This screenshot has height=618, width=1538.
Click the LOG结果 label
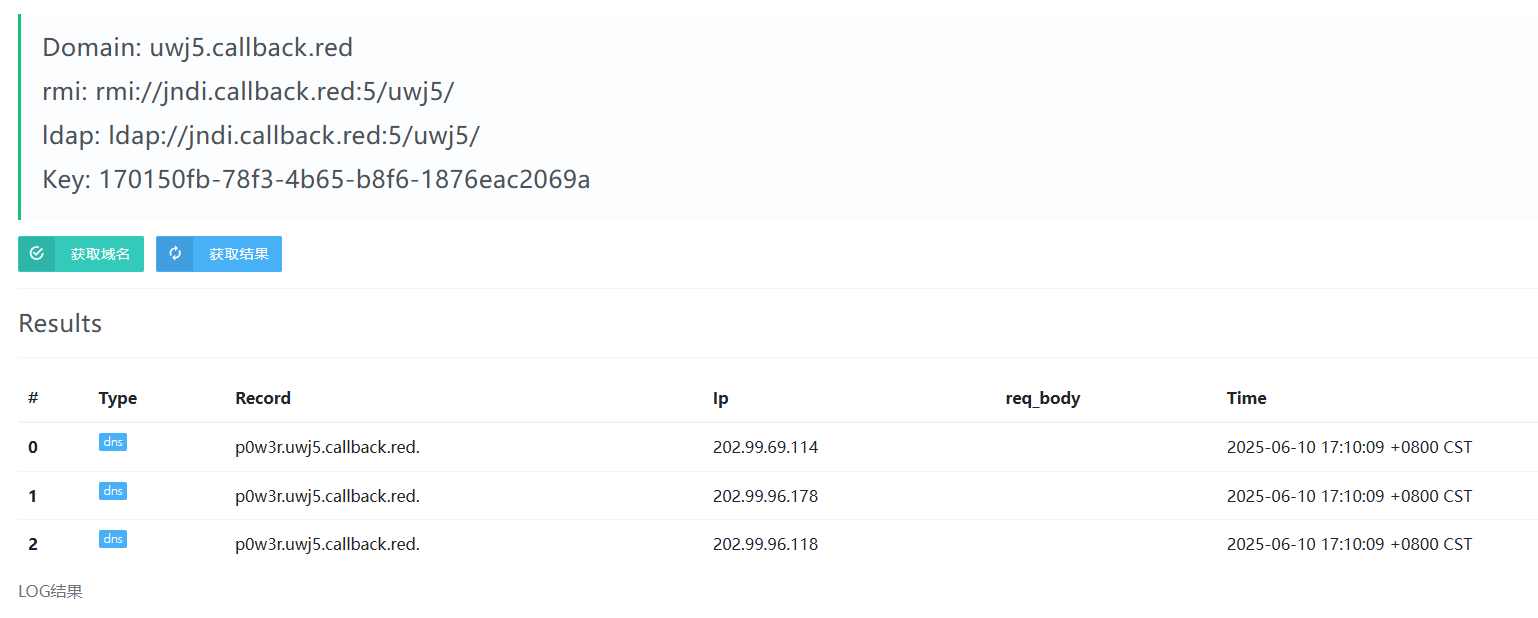coord(50,591)
